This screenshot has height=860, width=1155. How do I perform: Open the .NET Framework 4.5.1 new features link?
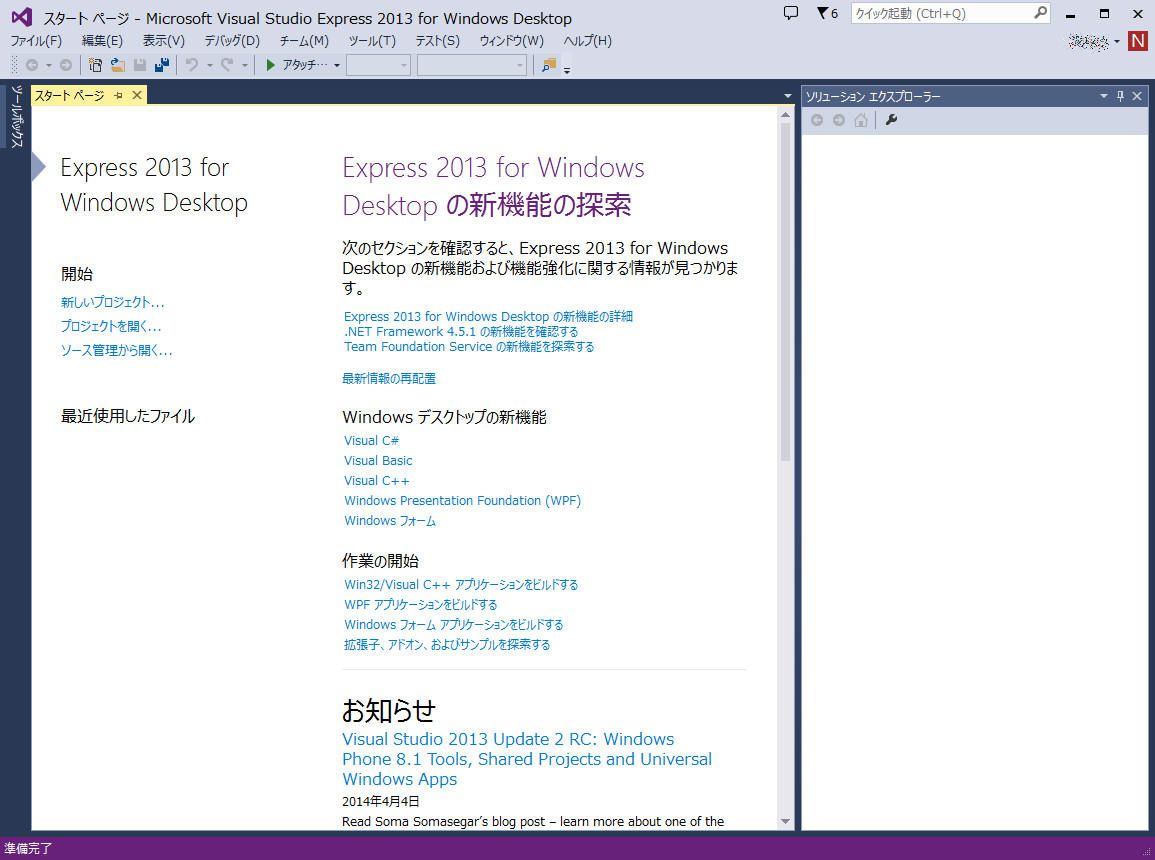pyautogui.click(x=461, y=331)
